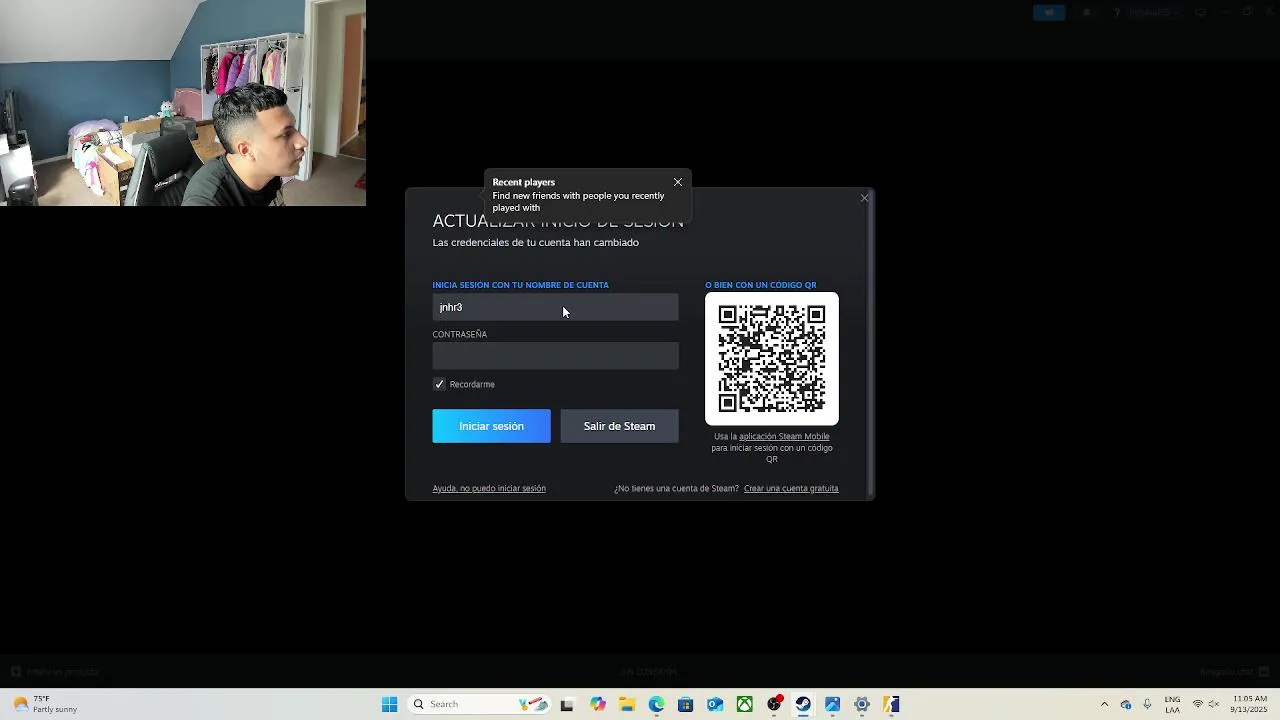Open the Copilot taskbar icon
The width and height of the screenshot is (1280, 720).
point(597,704)
